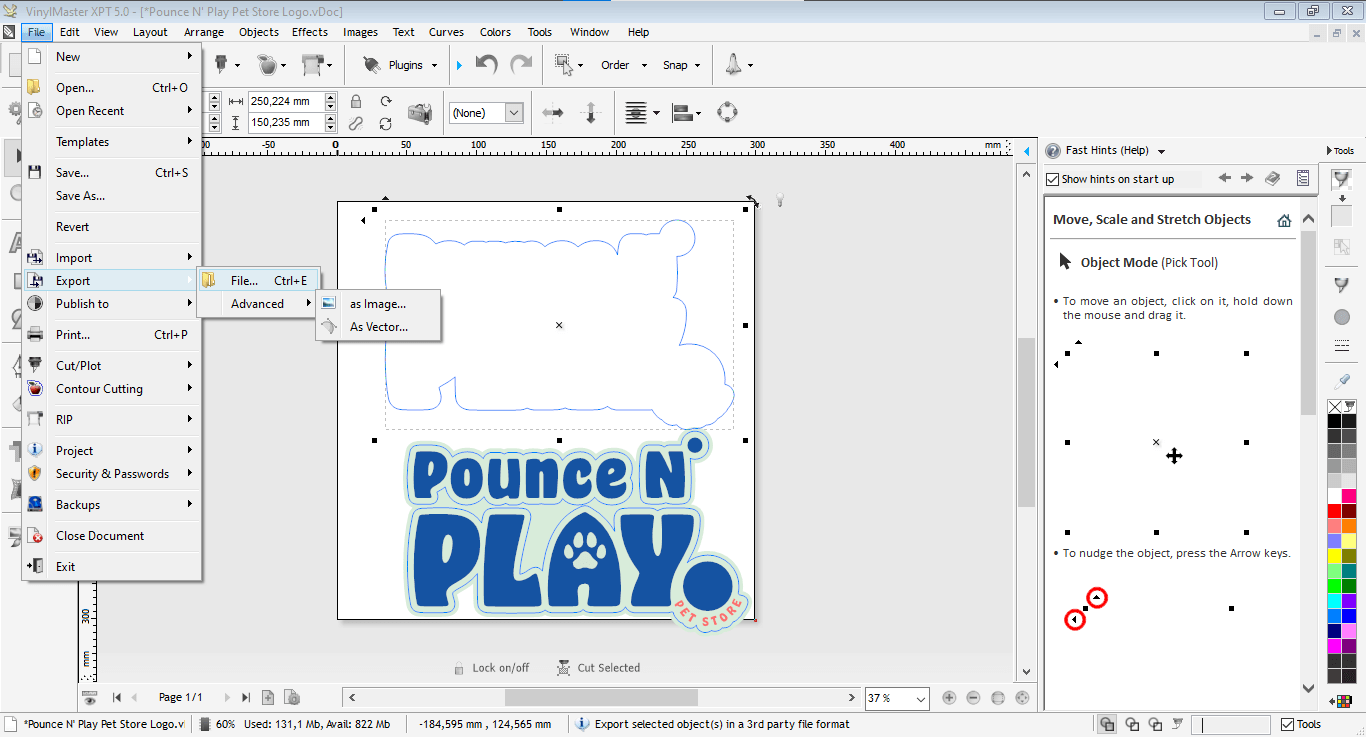The height and width of the screenshot is (737, 1366).
Task: Choose Close Document in File menu
Action: tap(112, 536)
